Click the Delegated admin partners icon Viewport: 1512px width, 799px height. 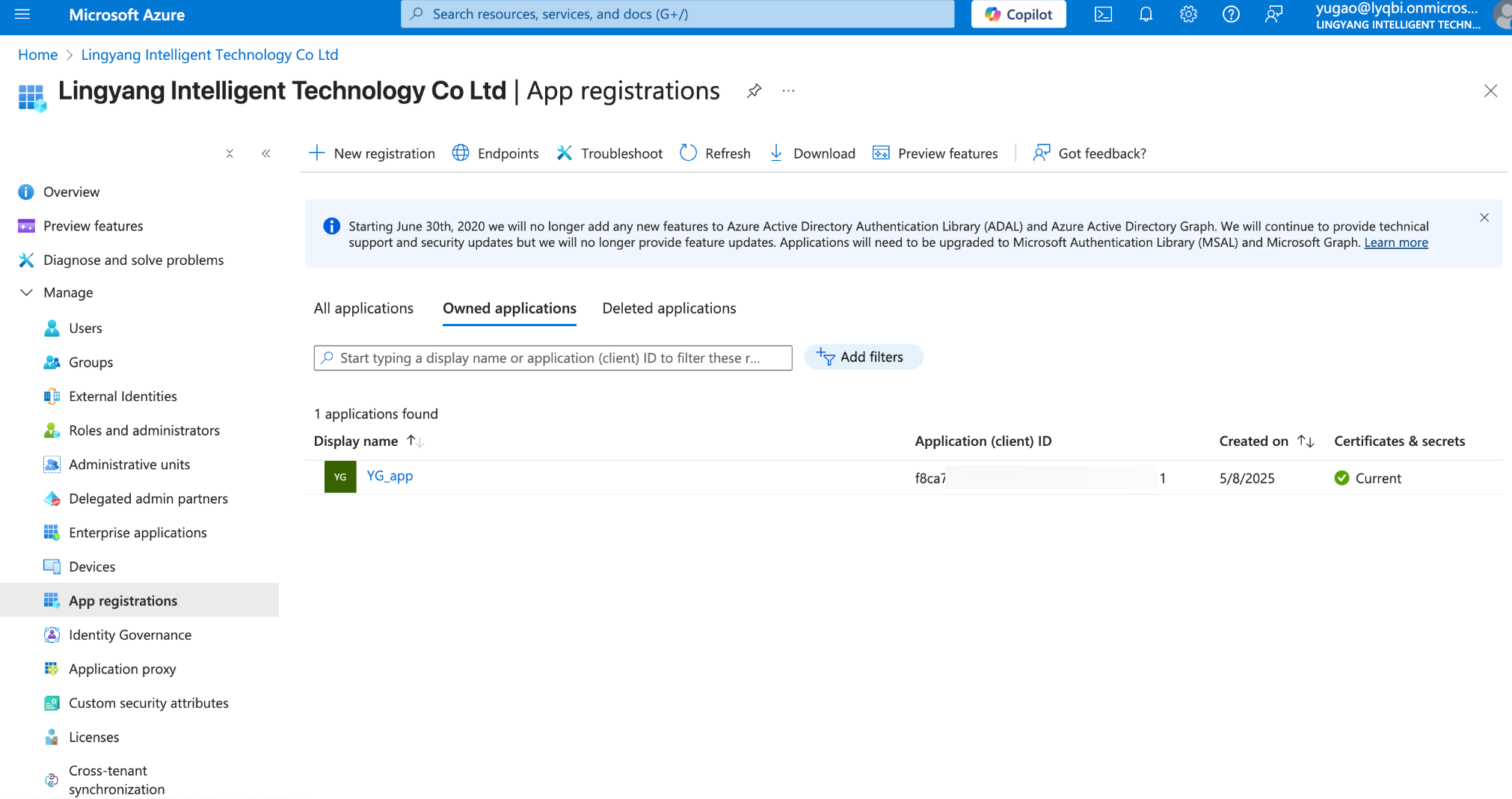(52, 499)
